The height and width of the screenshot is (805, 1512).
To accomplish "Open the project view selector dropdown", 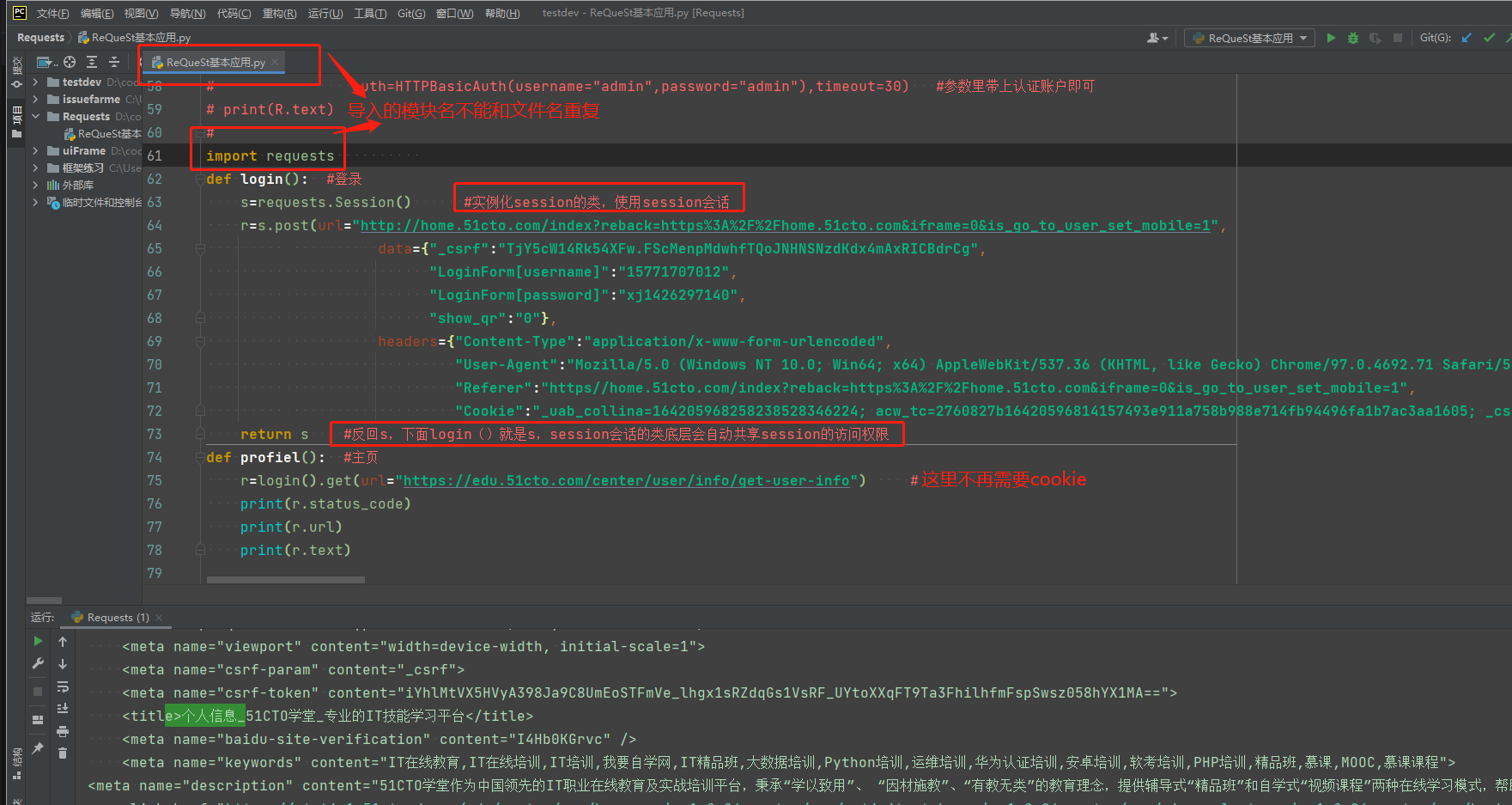I will [x=47, y=62].
